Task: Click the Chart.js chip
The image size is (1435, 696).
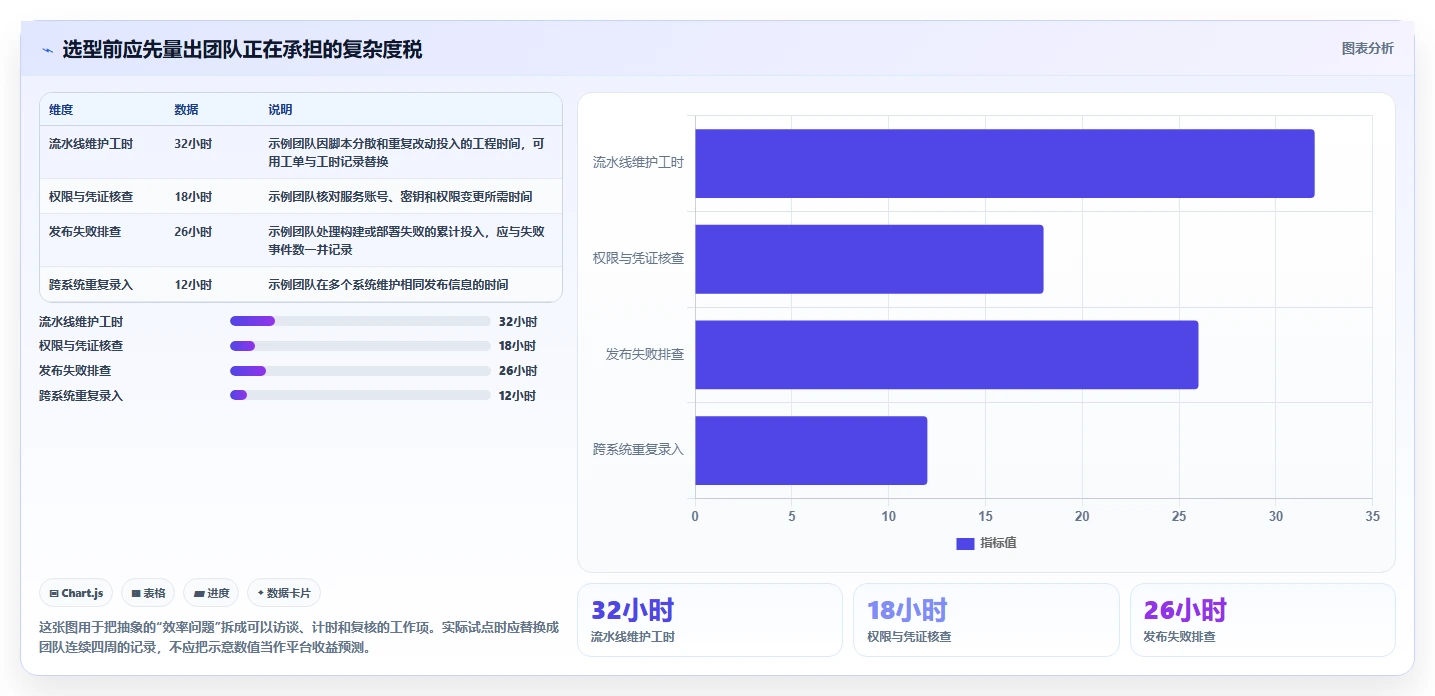Action: (x=77, y=593)
